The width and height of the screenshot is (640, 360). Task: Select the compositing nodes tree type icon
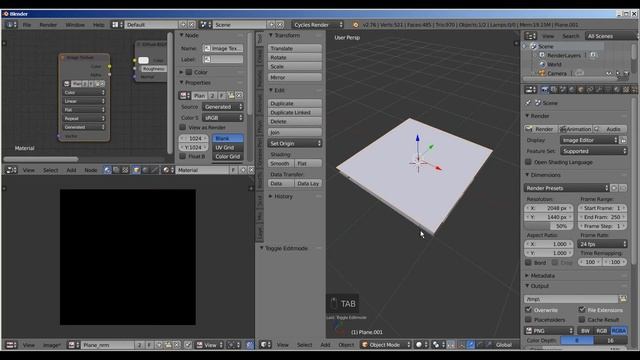[x=116, y=170]
